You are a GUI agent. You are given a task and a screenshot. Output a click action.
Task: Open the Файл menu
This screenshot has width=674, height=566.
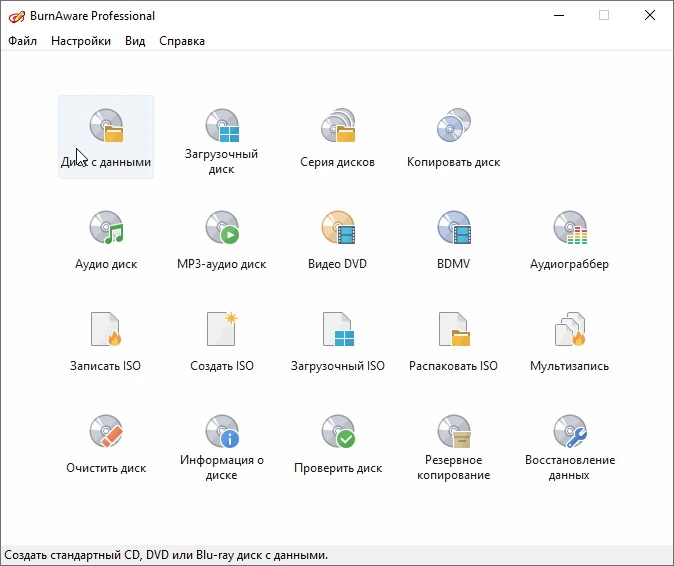pos(22,41)
